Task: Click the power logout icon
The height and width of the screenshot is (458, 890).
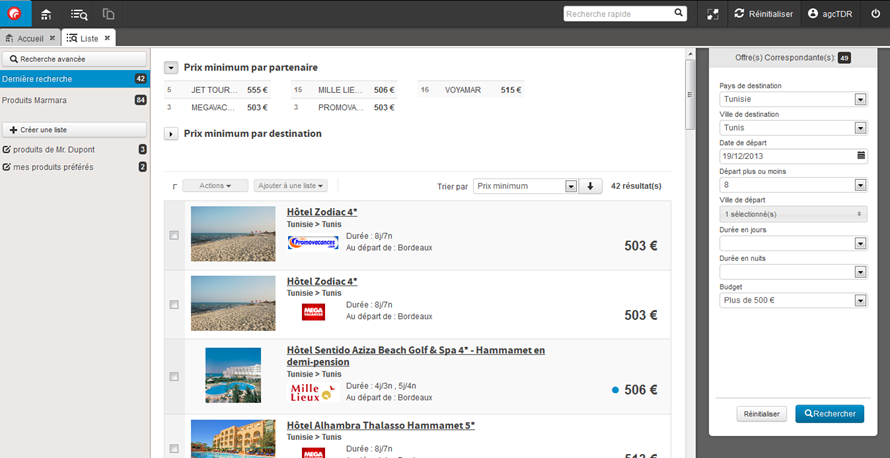Action: (875, 14)
